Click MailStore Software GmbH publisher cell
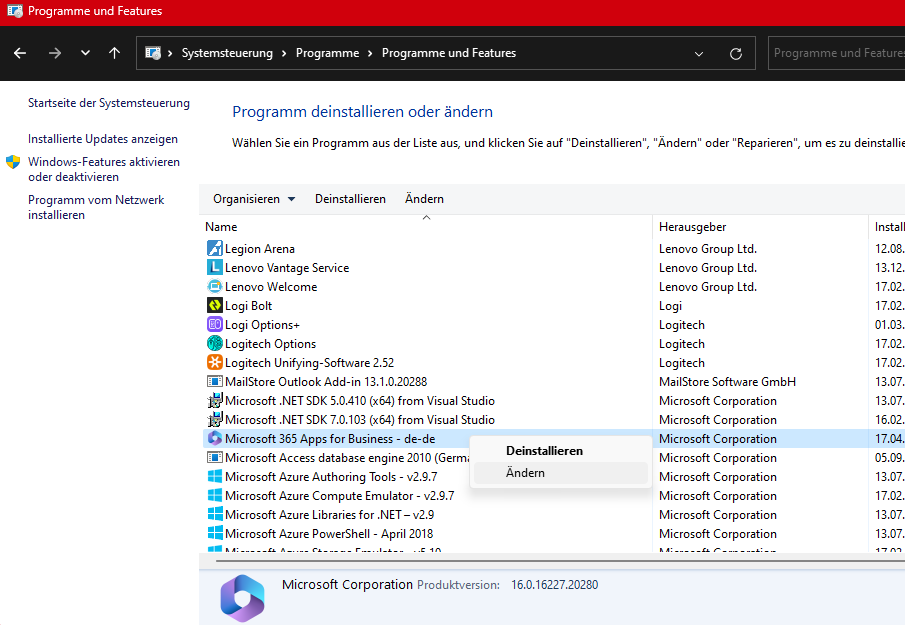Screen dimensions: 905x625 click(x=727, y=382)
